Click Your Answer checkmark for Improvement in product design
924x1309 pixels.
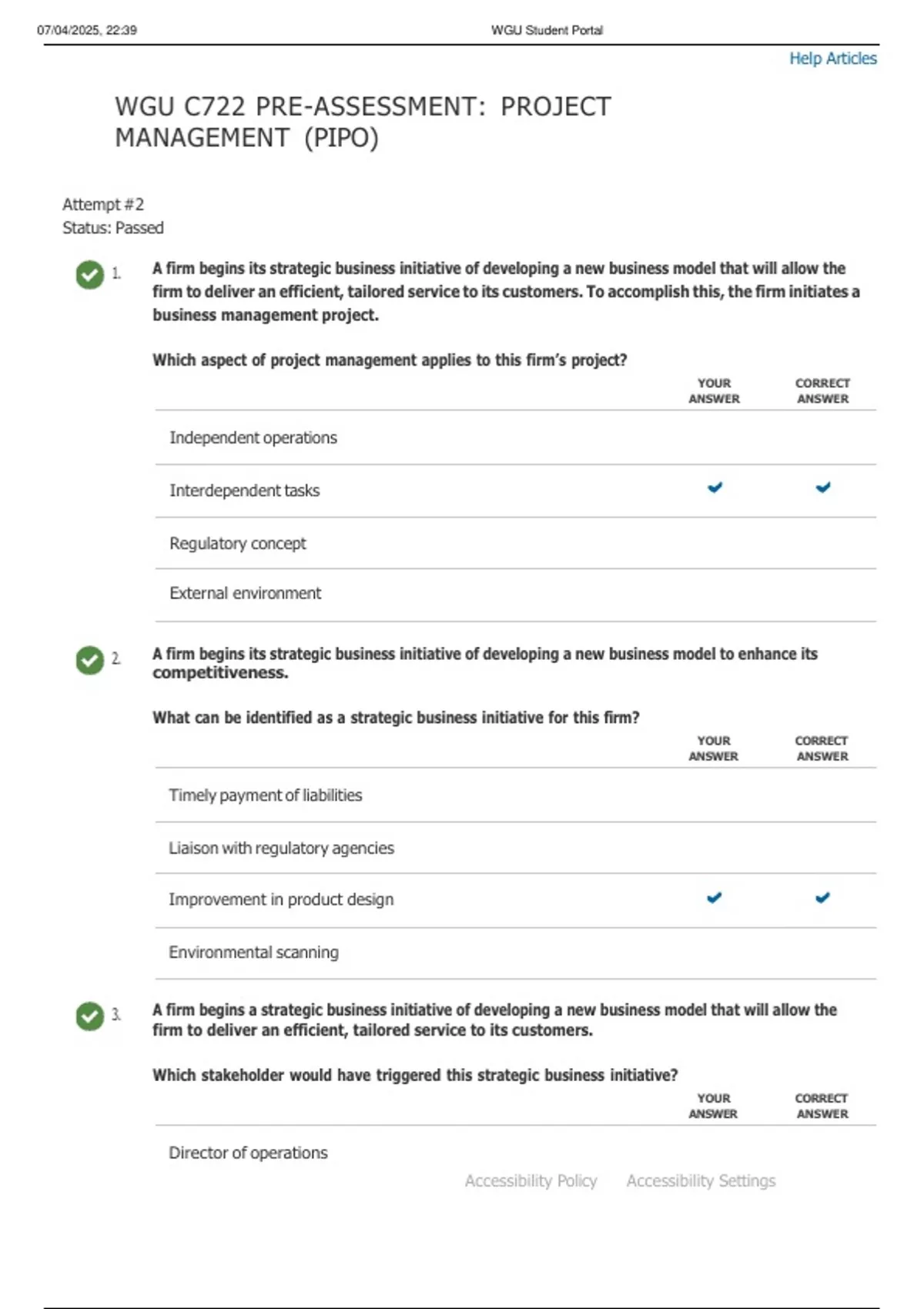coord(715,898)
